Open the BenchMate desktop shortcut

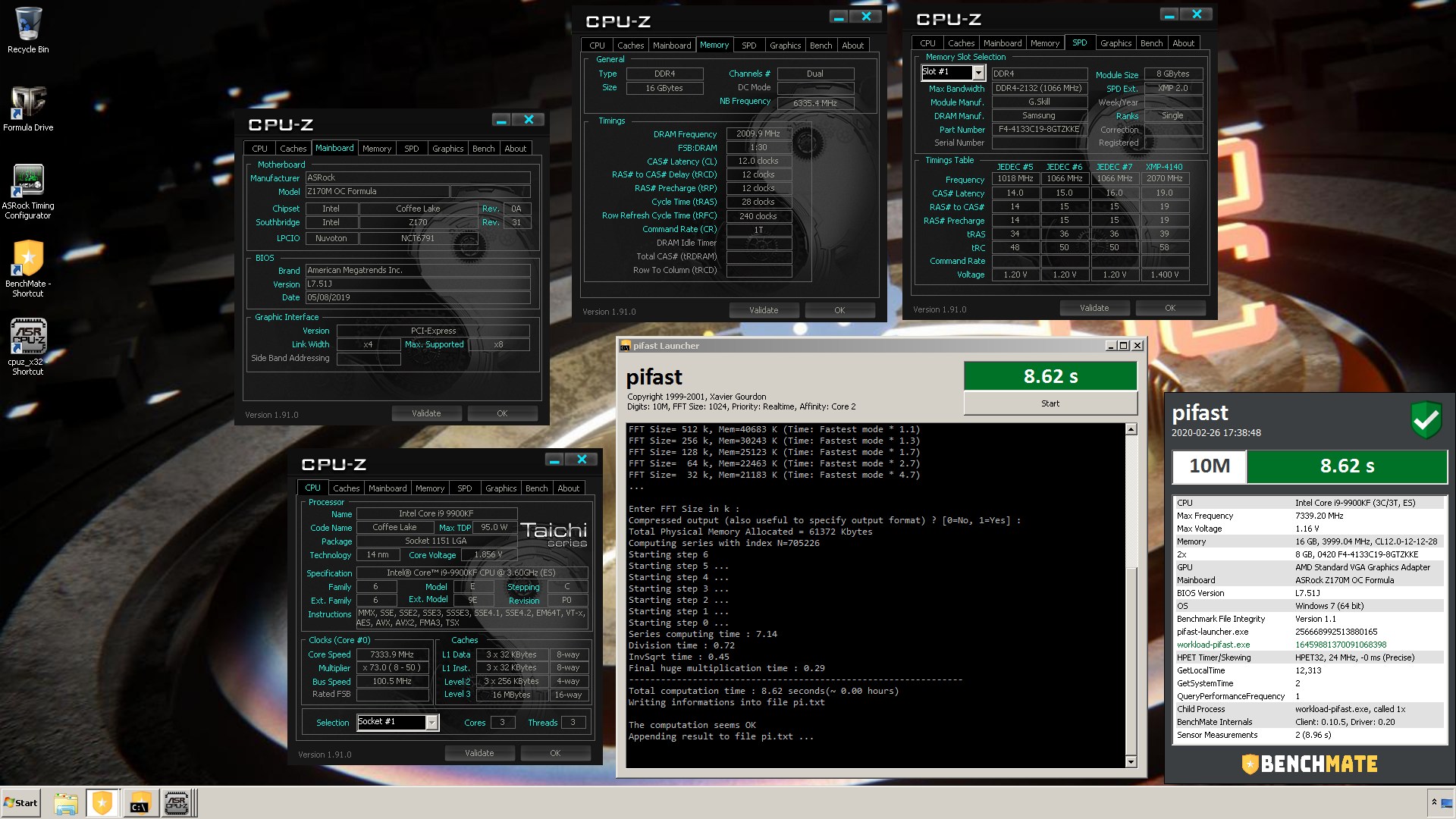pos(28,268)
